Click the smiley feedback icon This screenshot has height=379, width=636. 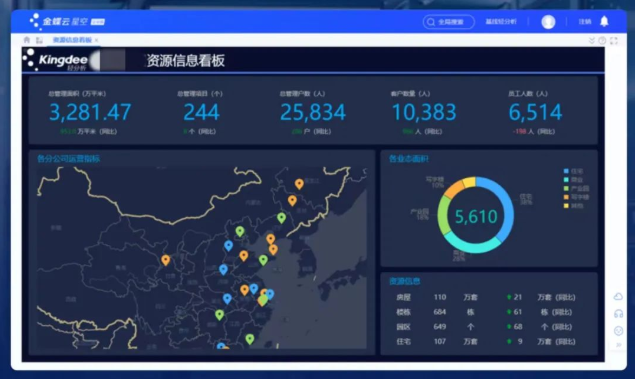pyautogui.click(x=619, y=331)
